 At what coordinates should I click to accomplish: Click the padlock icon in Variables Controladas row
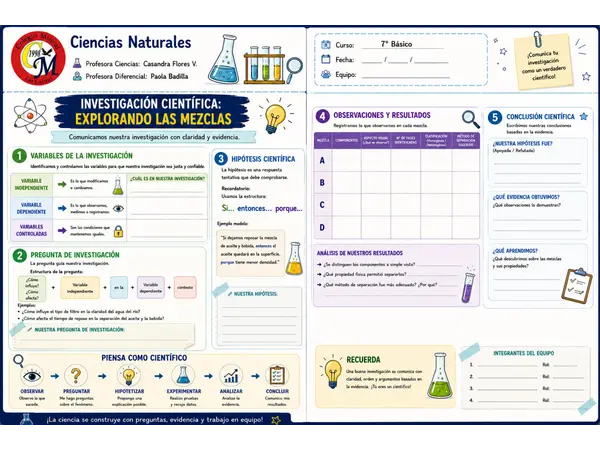(x=119, y=231)
